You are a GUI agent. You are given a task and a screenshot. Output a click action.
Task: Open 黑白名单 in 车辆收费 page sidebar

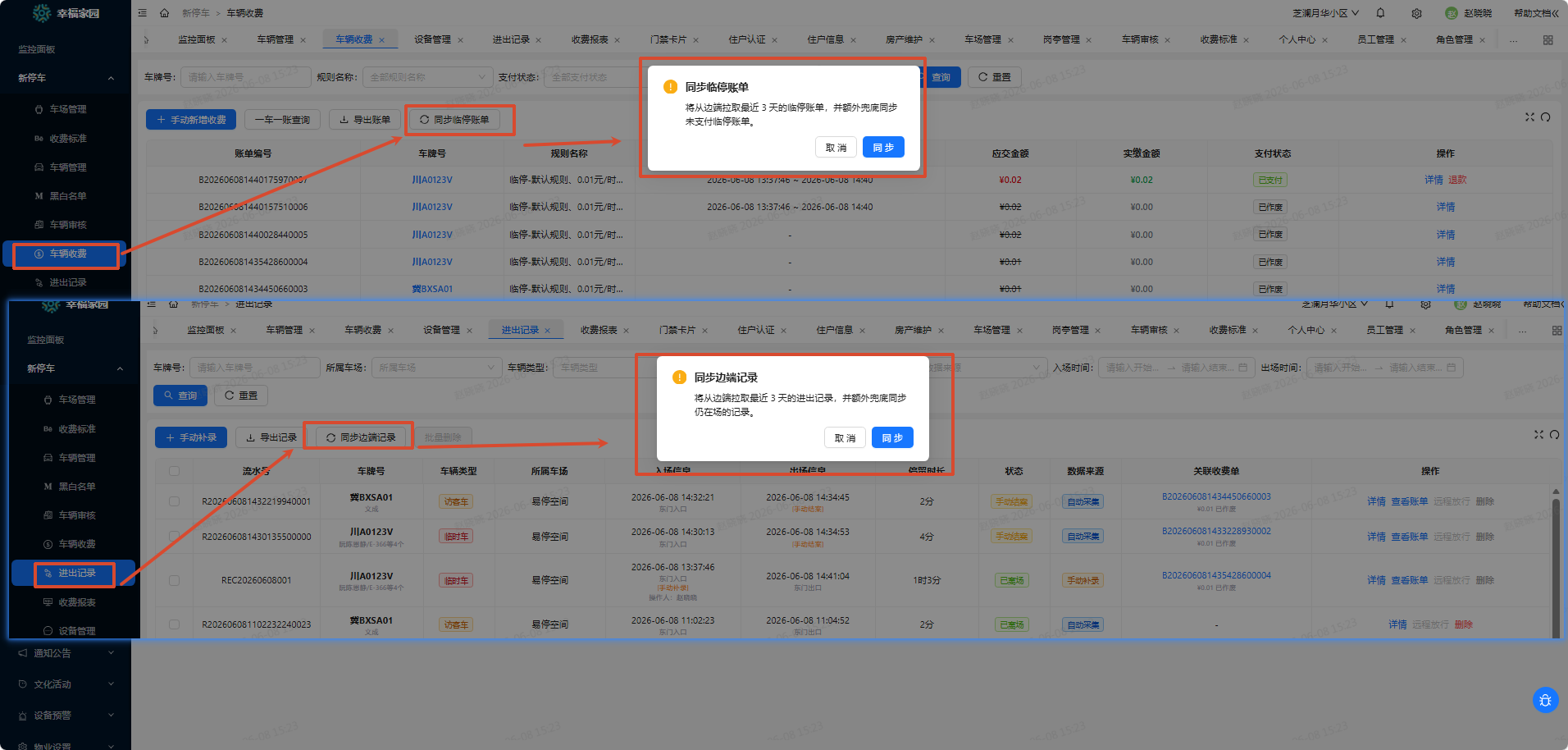[x=67, y=196]
